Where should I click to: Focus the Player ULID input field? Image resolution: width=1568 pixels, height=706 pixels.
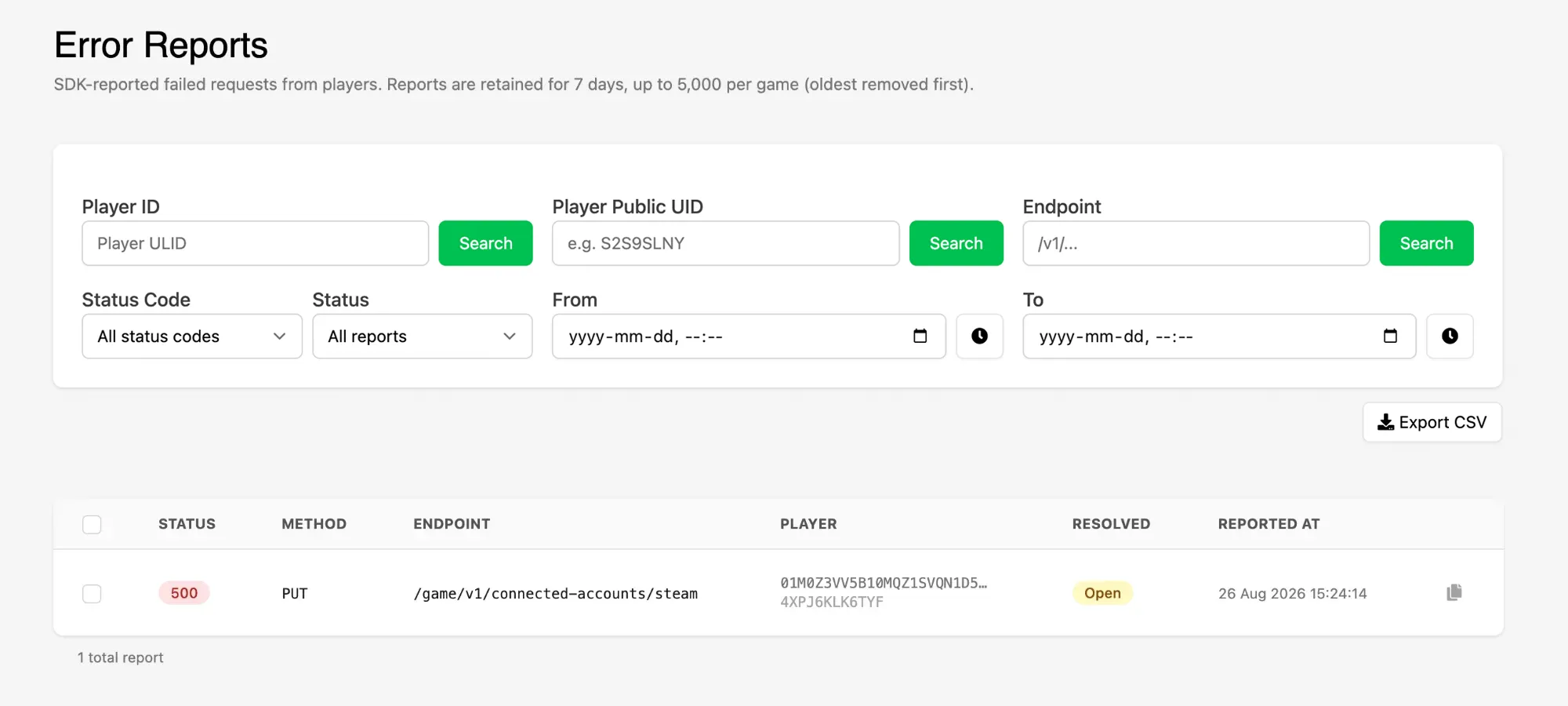[x=256, y=243]
